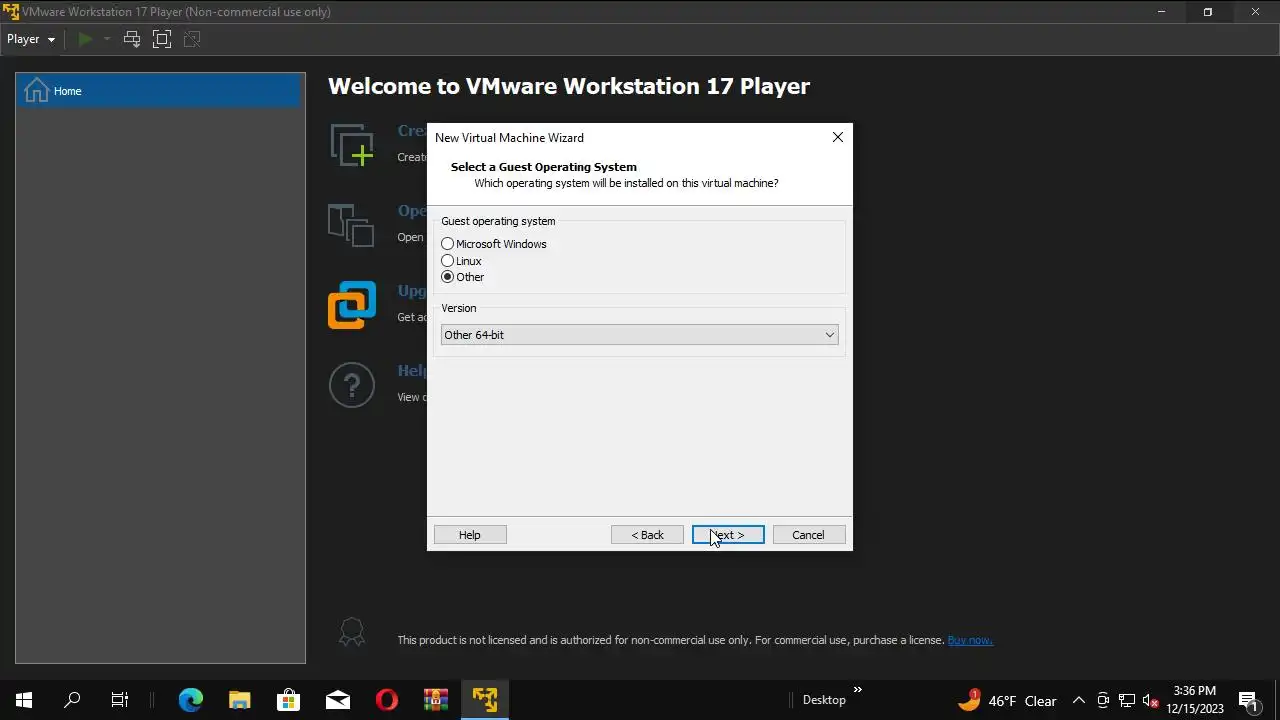Expand the power options arrow beside play
The width and height of the screenshot is (1280, 720).
(107, 39)
